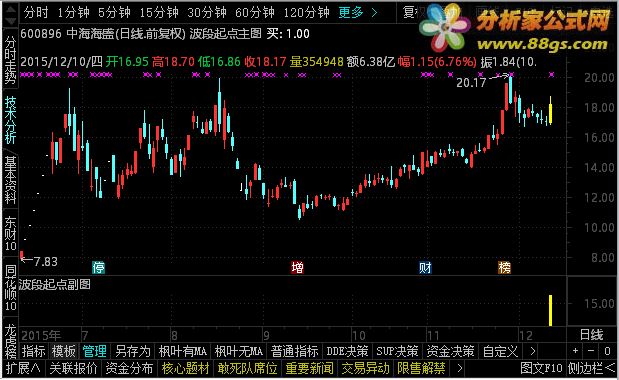Screen dimensions: 619x380
Task: Expand more indicator tabs after 自定义
Action: click(x=533, y=351)
